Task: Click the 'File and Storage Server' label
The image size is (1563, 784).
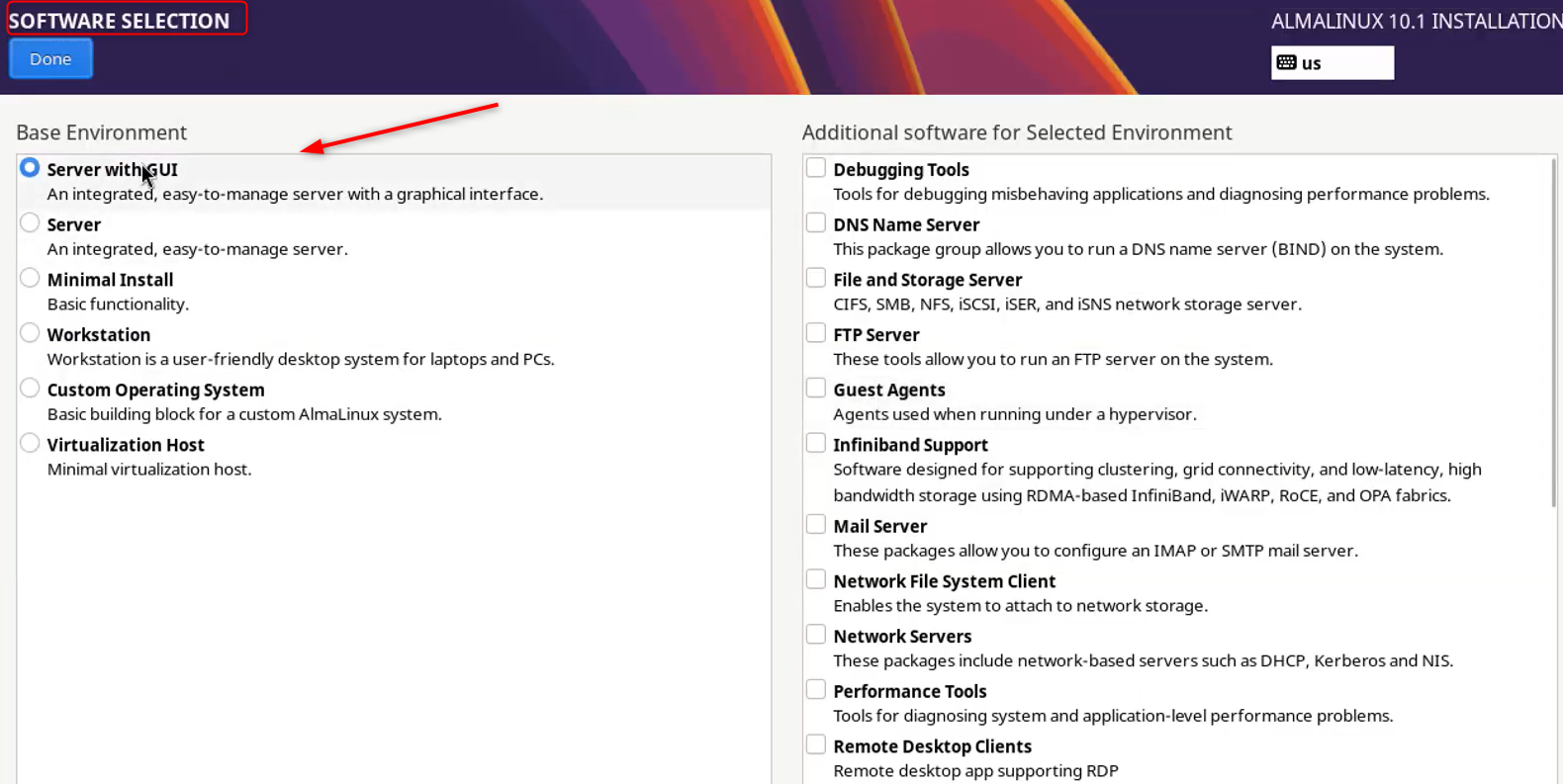Action: pos(928,280)
